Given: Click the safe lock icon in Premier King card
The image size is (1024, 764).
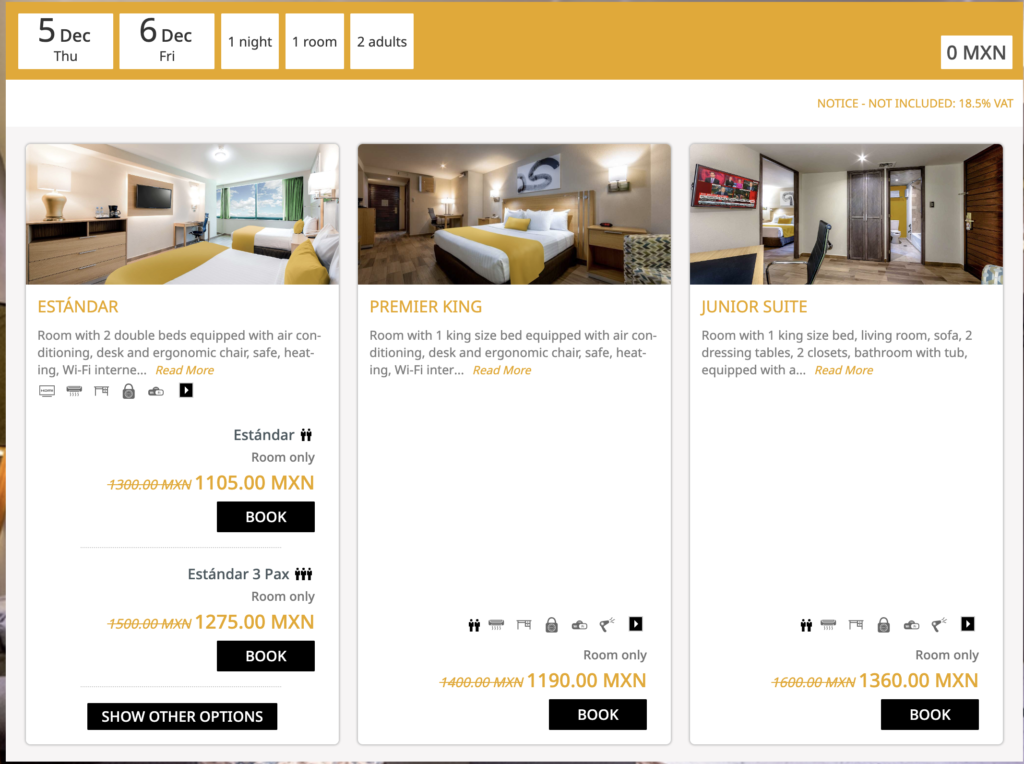Looking at the screenshot, I should click(x=552, y=625).
